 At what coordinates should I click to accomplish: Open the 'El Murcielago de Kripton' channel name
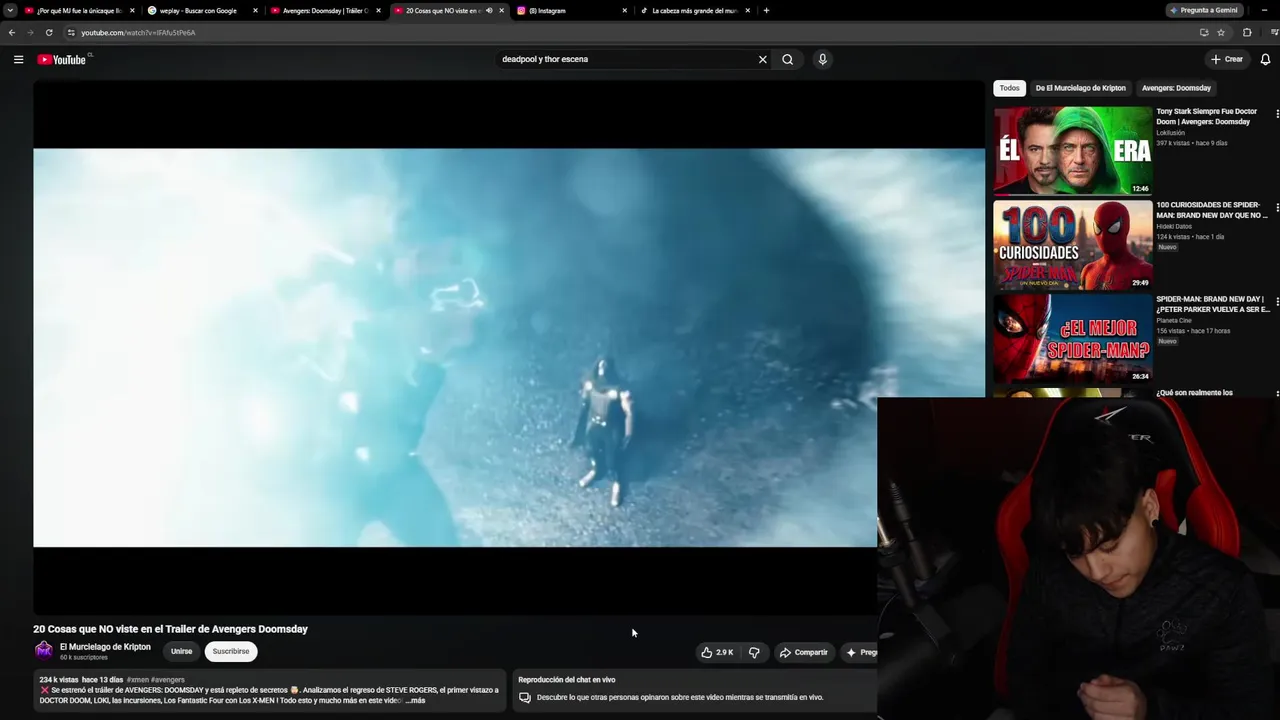105,647
